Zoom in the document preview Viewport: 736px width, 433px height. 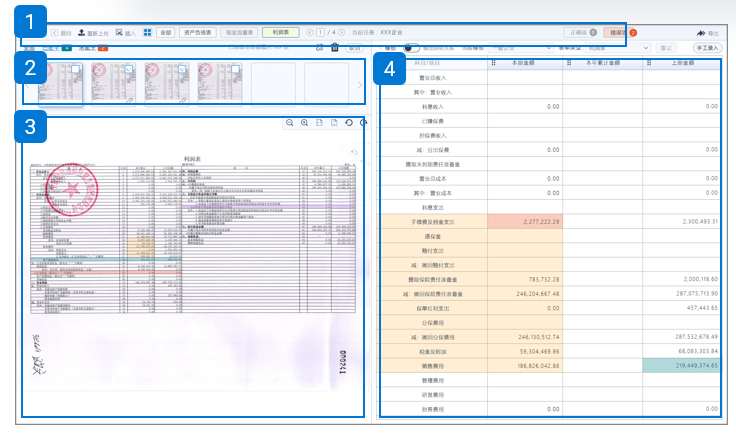[x=304, y=122]
